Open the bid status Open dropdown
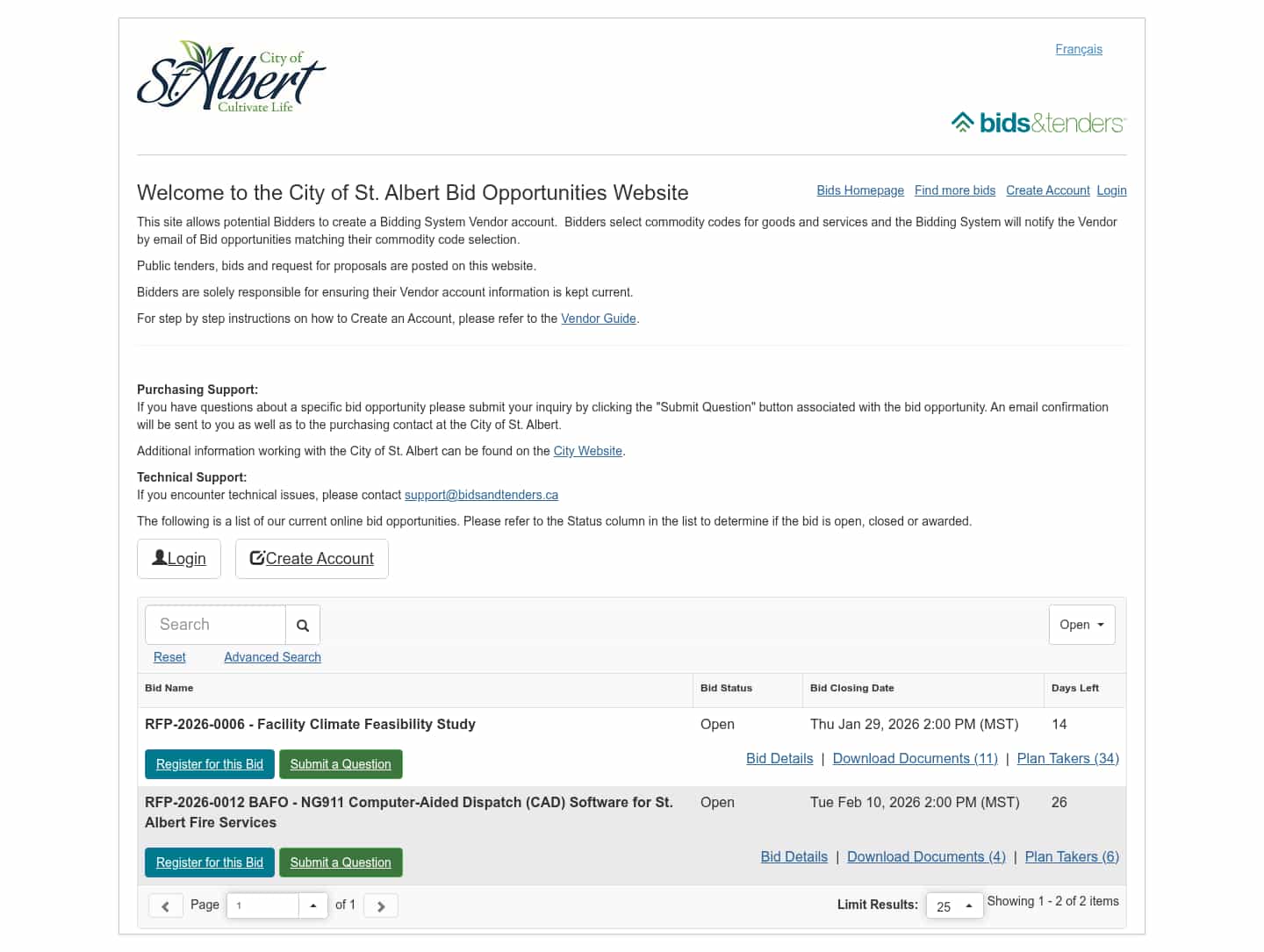Image resolution: width=1264 pixels, height=952 pixels. [x=1081, y=624]
